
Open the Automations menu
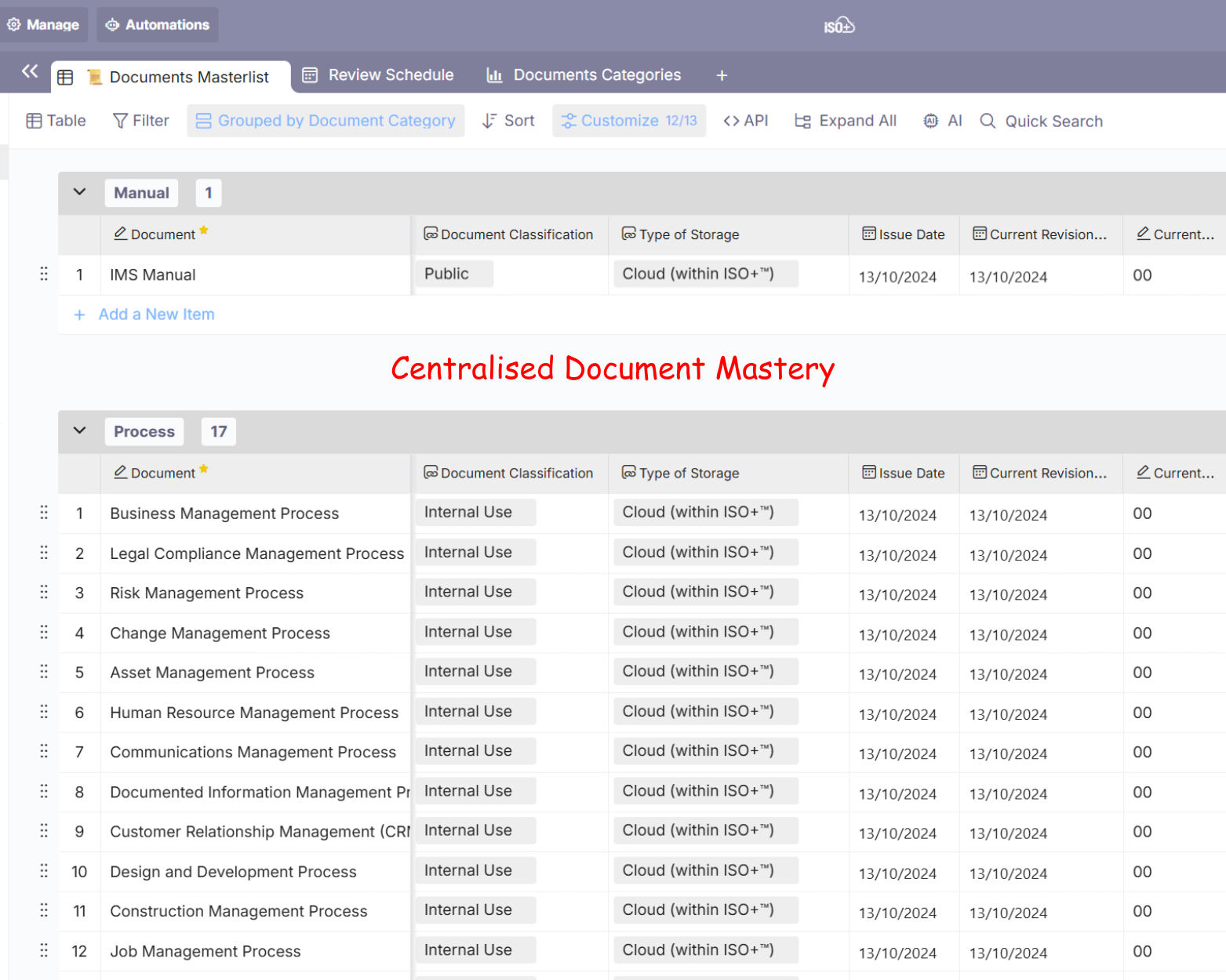coord(158,25)
